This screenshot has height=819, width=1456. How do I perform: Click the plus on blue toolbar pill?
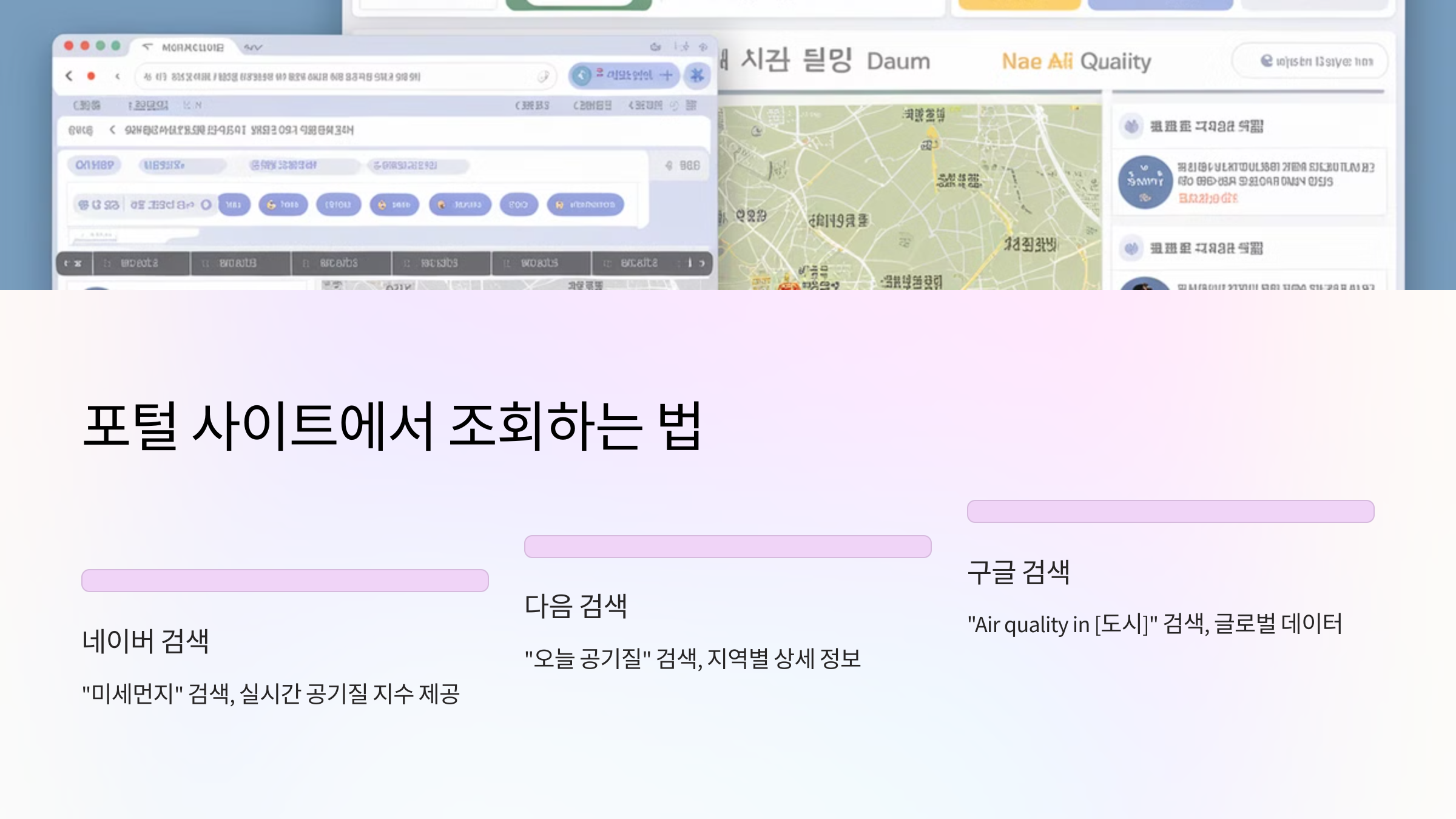[666, 75]
